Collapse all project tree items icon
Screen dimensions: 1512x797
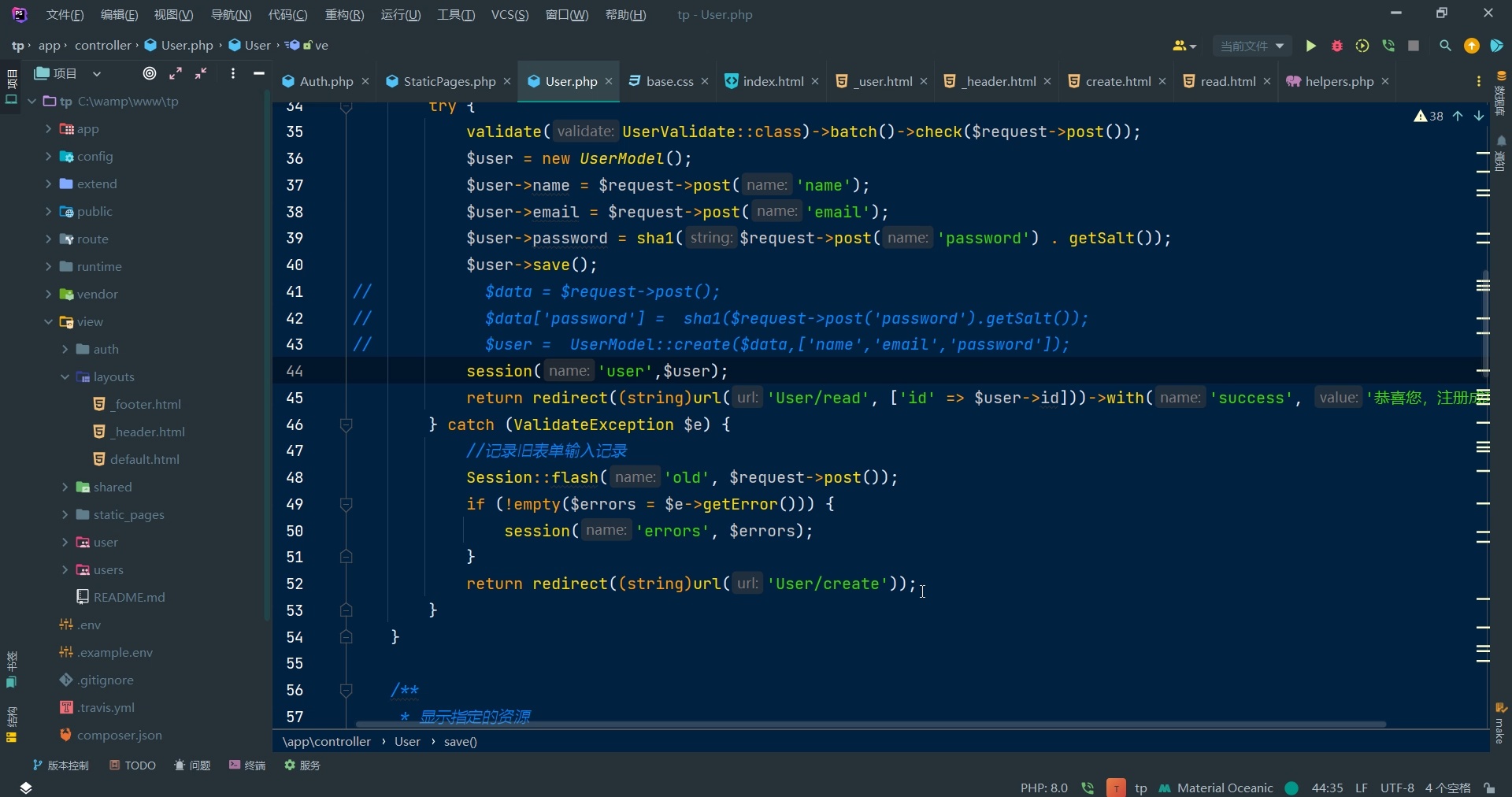click(x=202, y=73)
